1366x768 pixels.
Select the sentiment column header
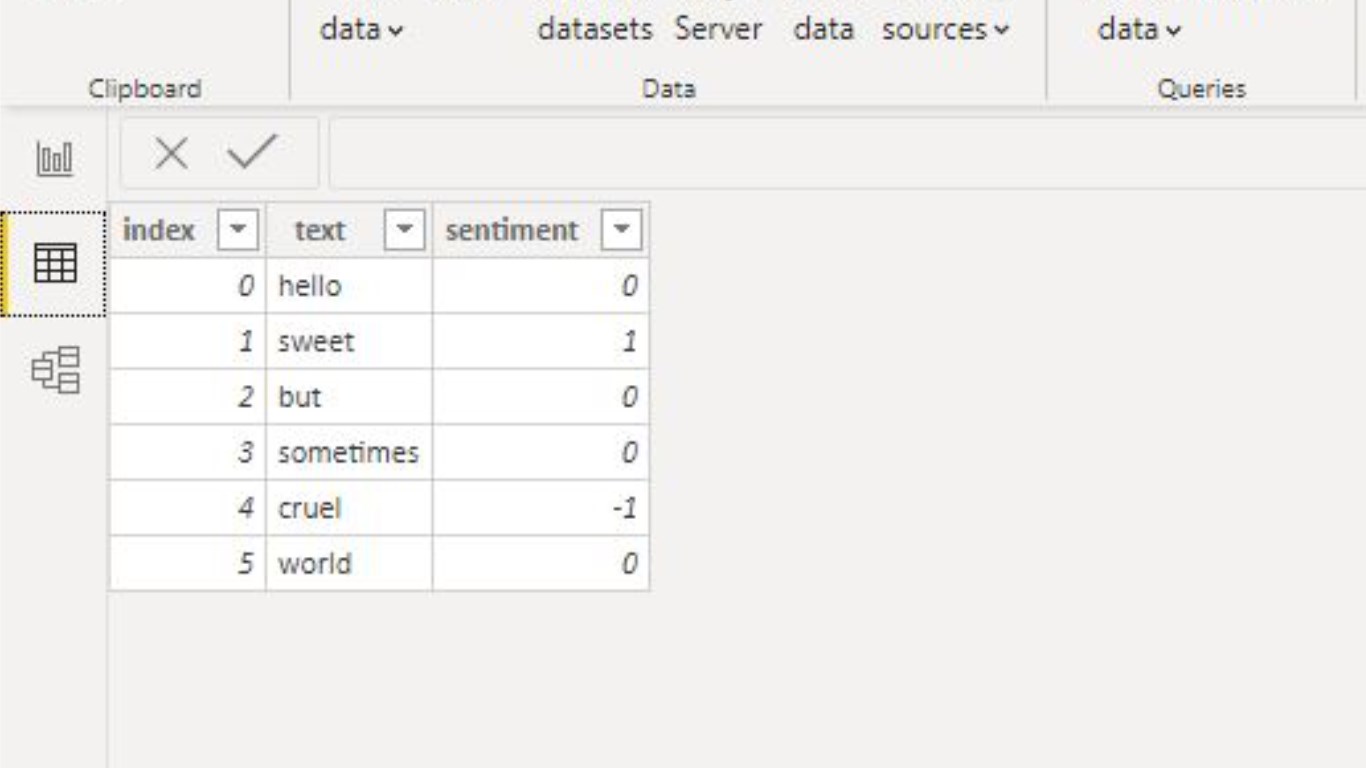tap(511, 231)
